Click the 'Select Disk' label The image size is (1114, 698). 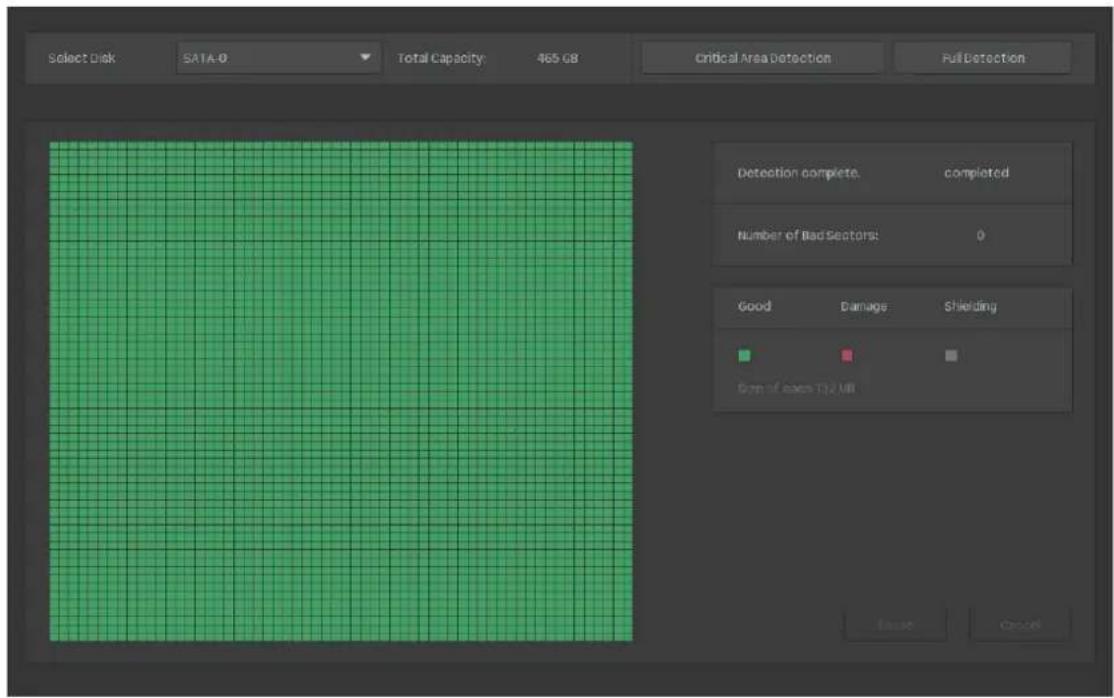point(82,58)
